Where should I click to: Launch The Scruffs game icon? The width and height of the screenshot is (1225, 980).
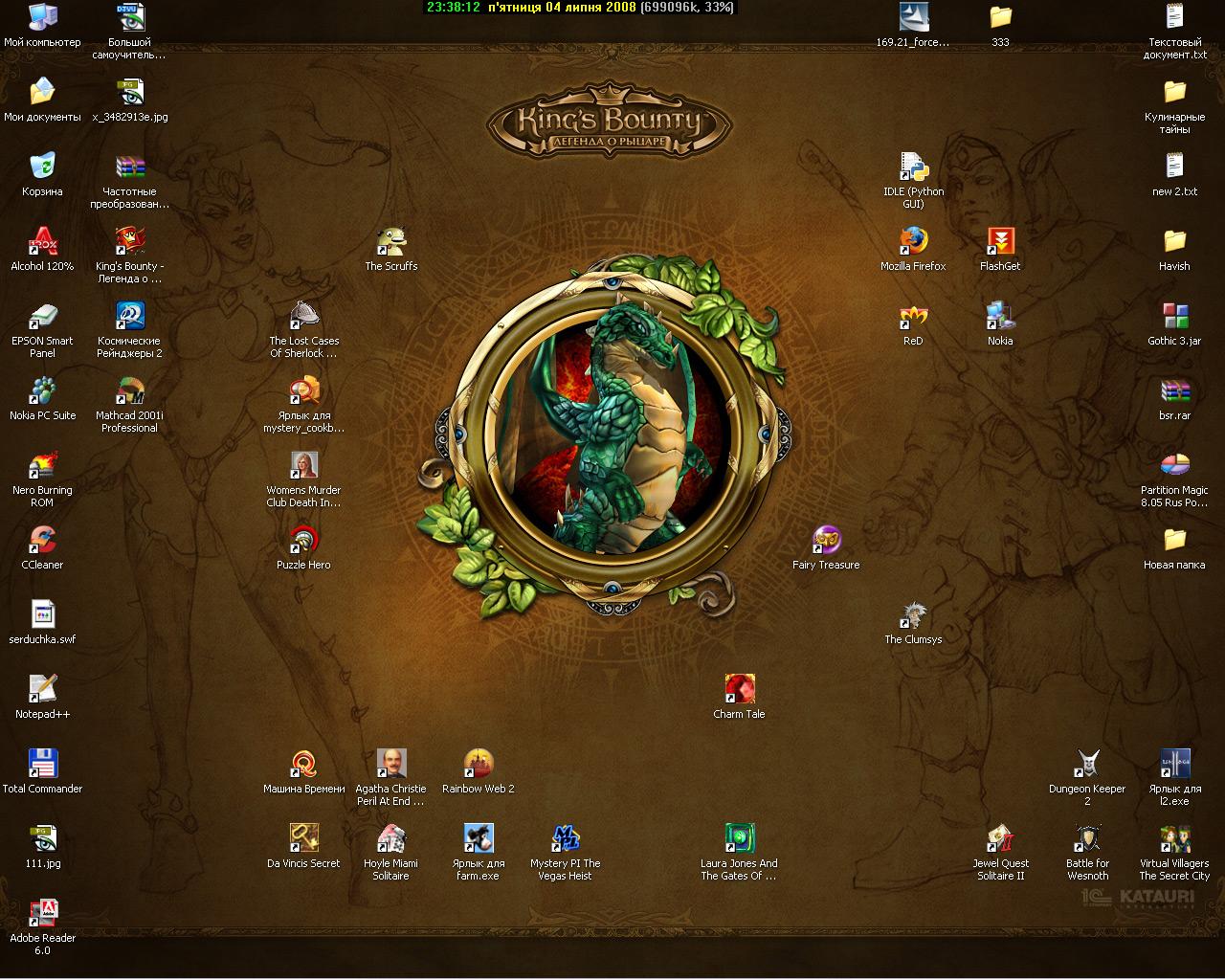(390, 240)
